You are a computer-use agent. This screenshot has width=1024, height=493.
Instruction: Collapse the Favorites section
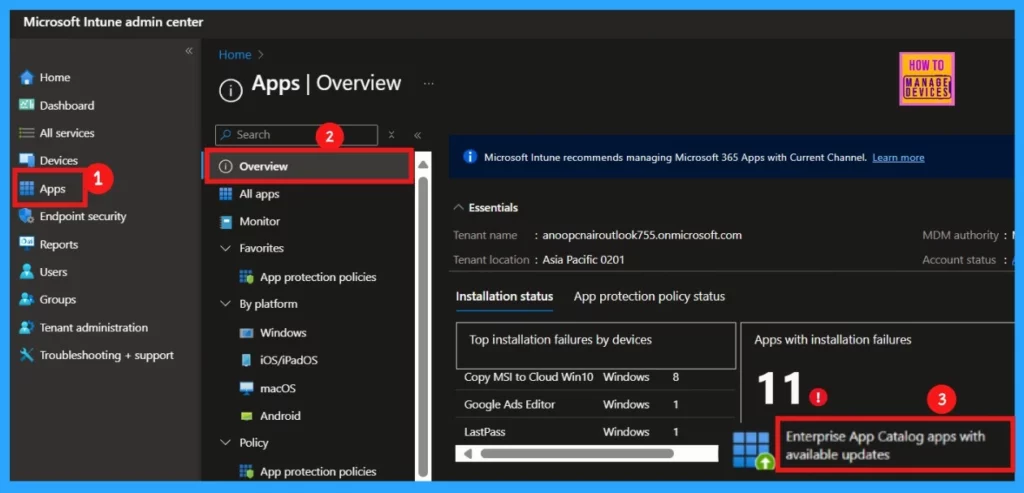(226, 249)
